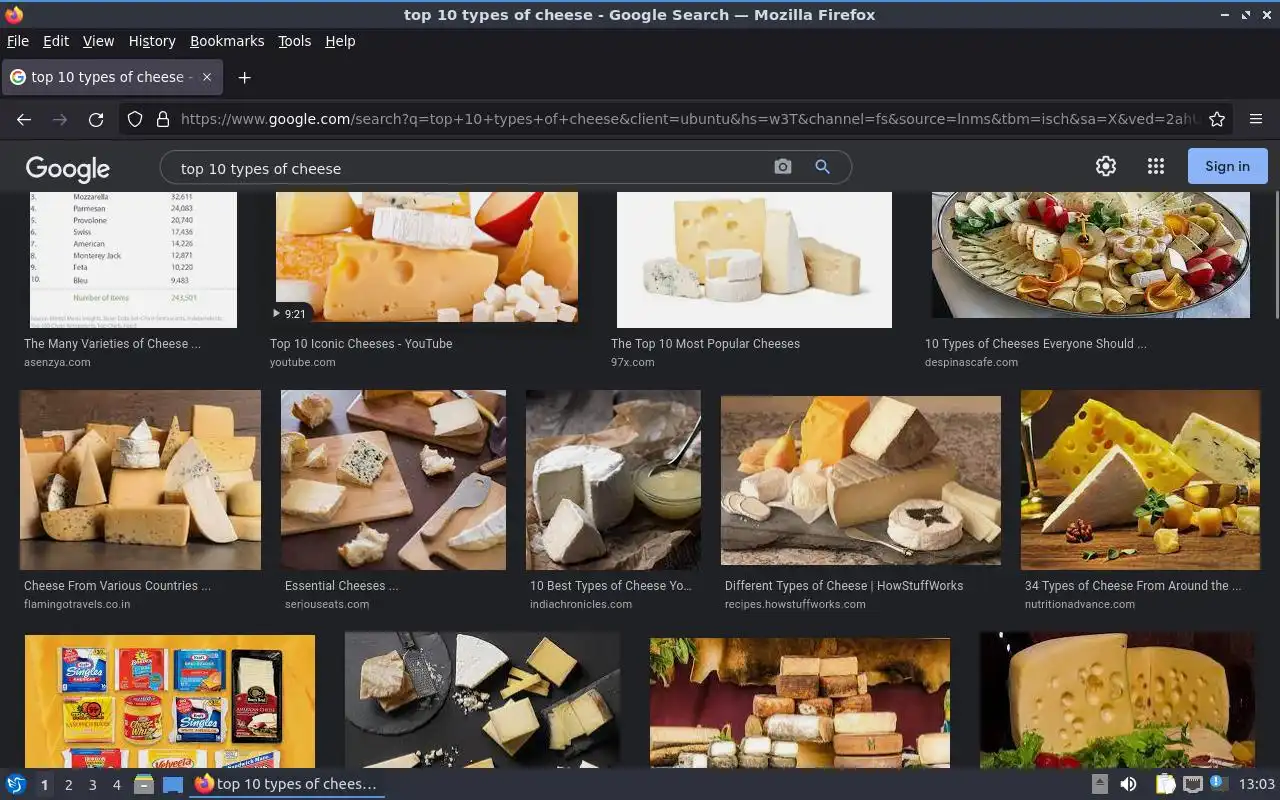
Task: Click the indiachronicles brie thumbnail
Action: click(x=613, y=480)
